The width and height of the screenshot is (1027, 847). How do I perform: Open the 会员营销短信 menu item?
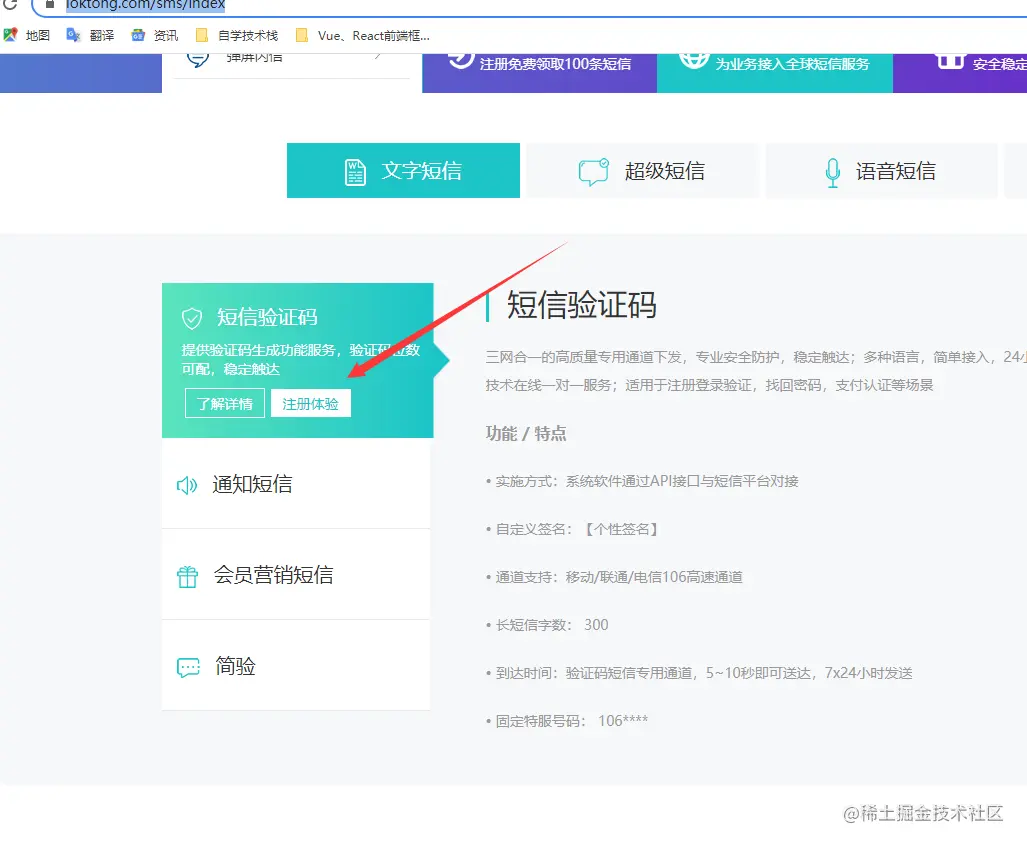[x=296, y=574]
